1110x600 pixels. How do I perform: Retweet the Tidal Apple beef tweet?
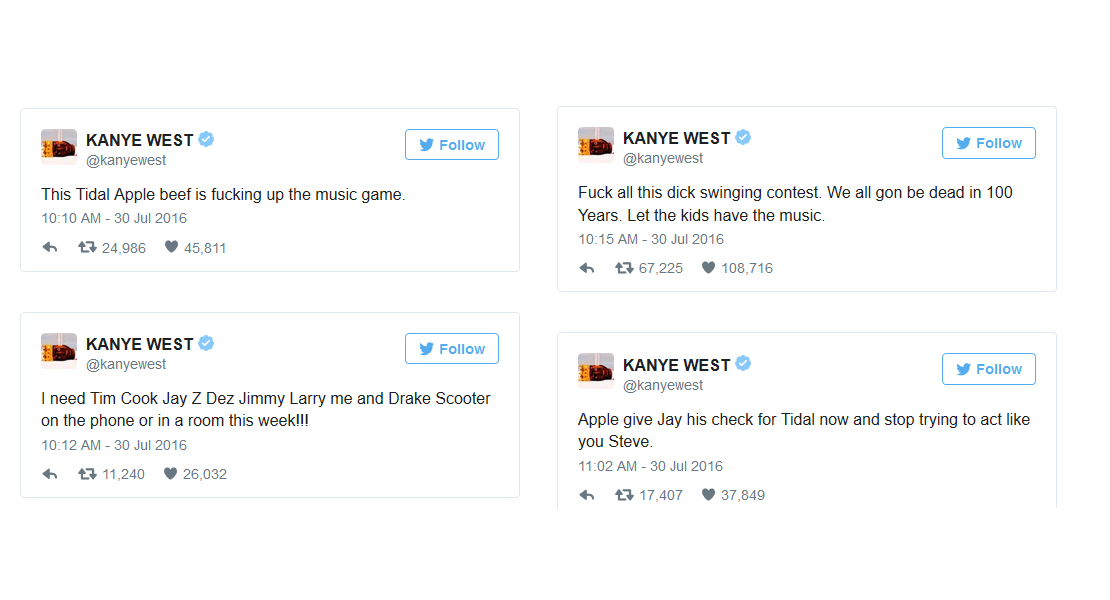87,248
